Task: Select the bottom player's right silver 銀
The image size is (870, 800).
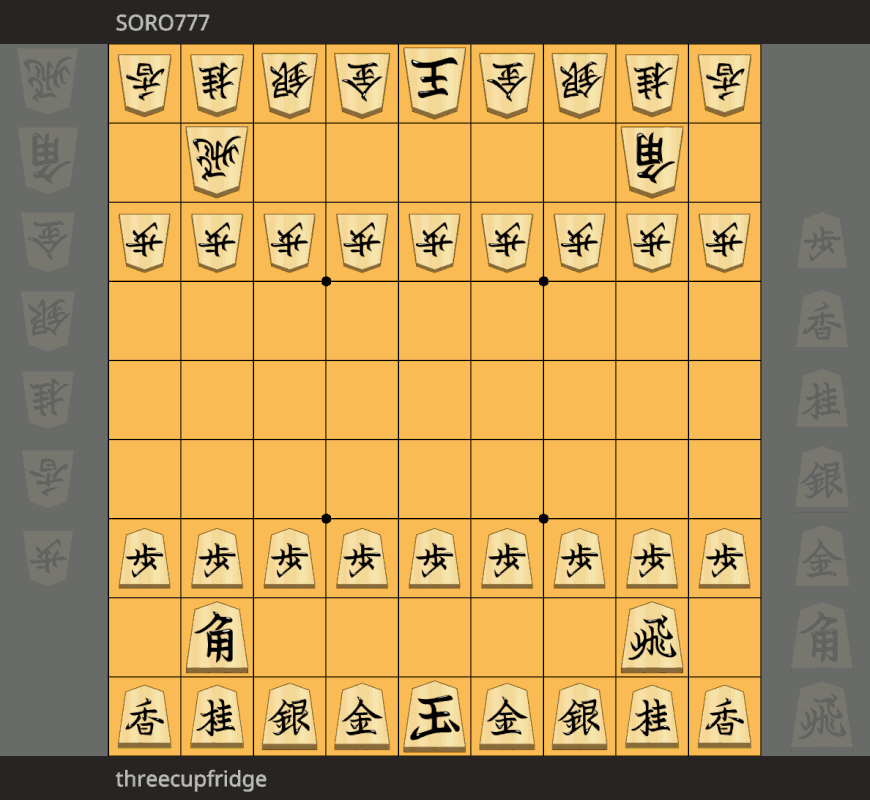Action: click(579, 716)
